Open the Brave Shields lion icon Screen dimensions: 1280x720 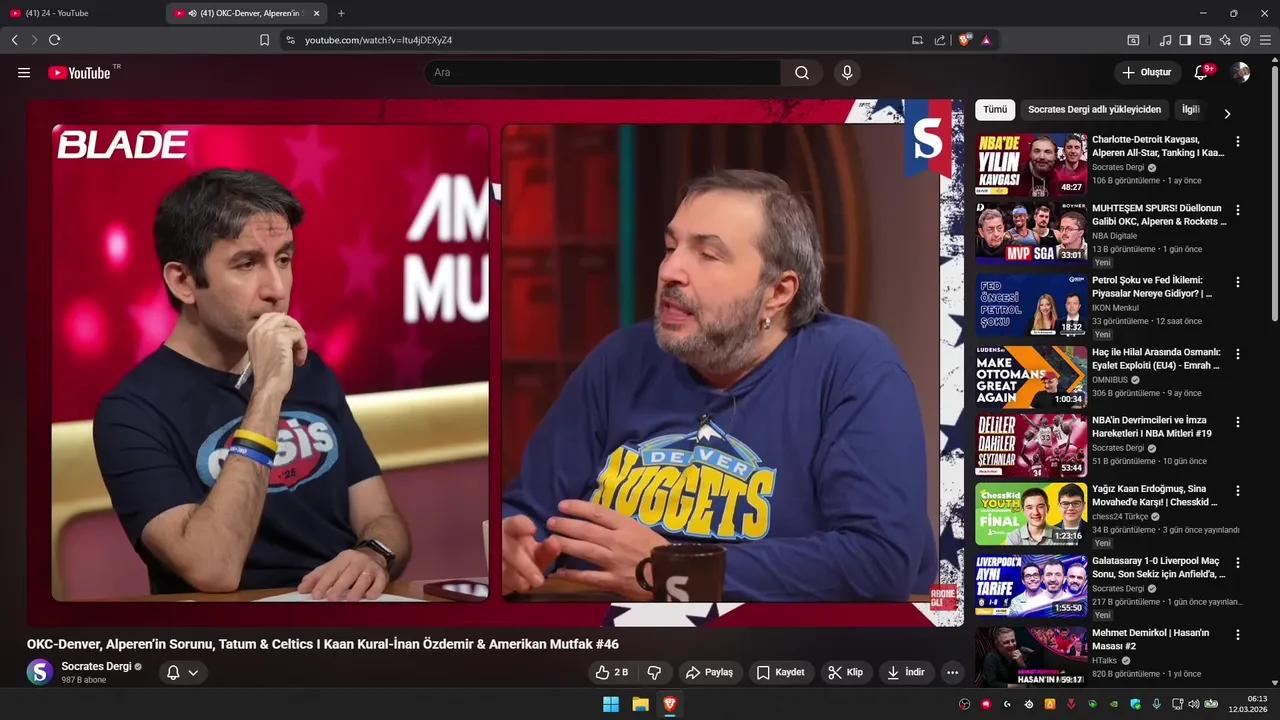click(964, 40)
